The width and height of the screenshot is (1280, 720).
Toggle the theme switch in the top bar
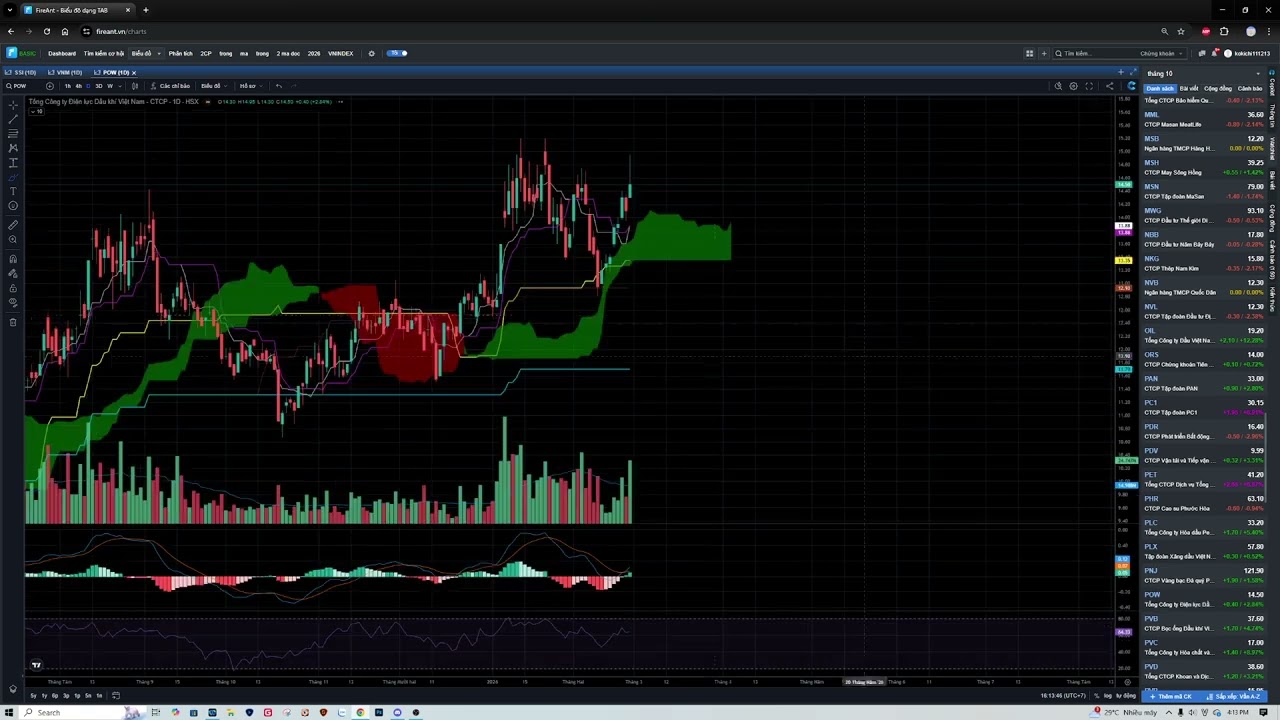(x=397, y=53)
